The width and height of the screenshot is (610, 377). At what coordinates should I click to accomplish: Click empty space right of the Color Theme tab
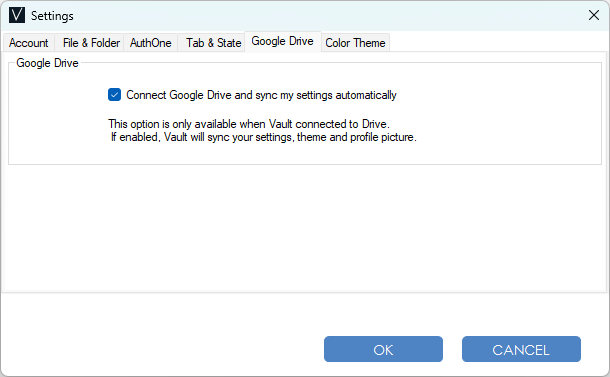498,42
